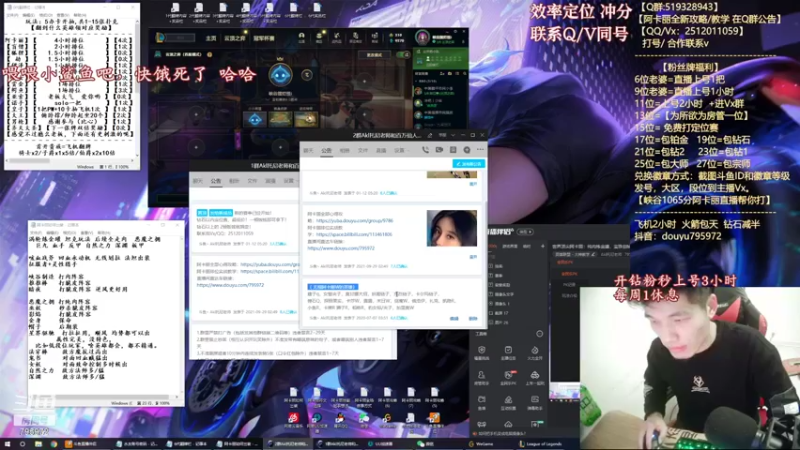Open the down-arrow menu in QQ group 2 title bar
The width and height of the screenshot is (800, 450).
pyautogui.click(x=453, y=135)
